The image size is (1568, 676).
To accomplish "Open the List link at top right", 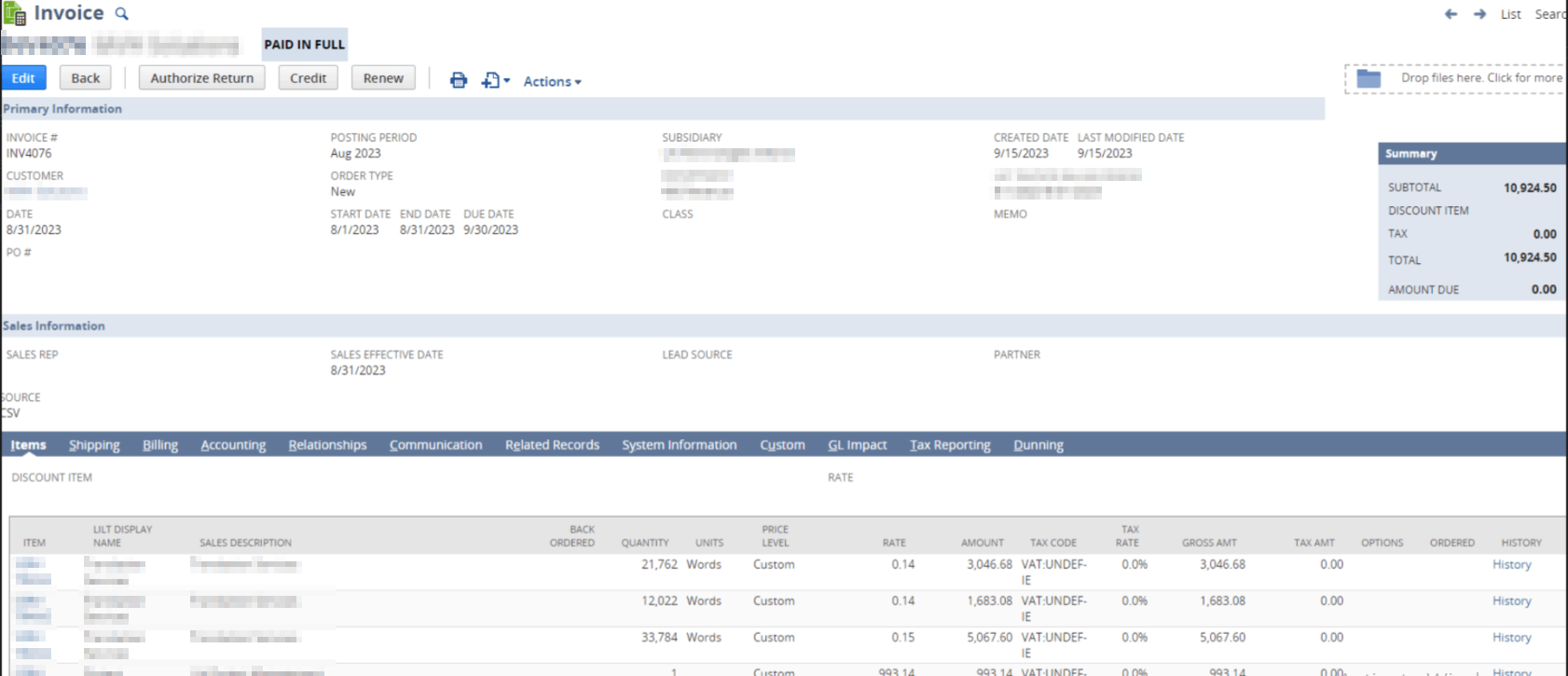I will coord(1510,14).
